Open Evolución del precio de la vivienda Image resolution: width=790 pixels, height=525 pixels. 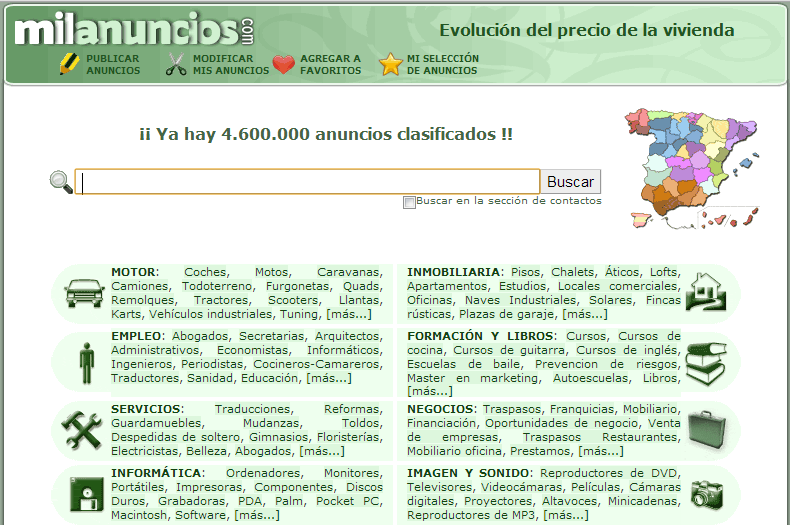[586, 30]
